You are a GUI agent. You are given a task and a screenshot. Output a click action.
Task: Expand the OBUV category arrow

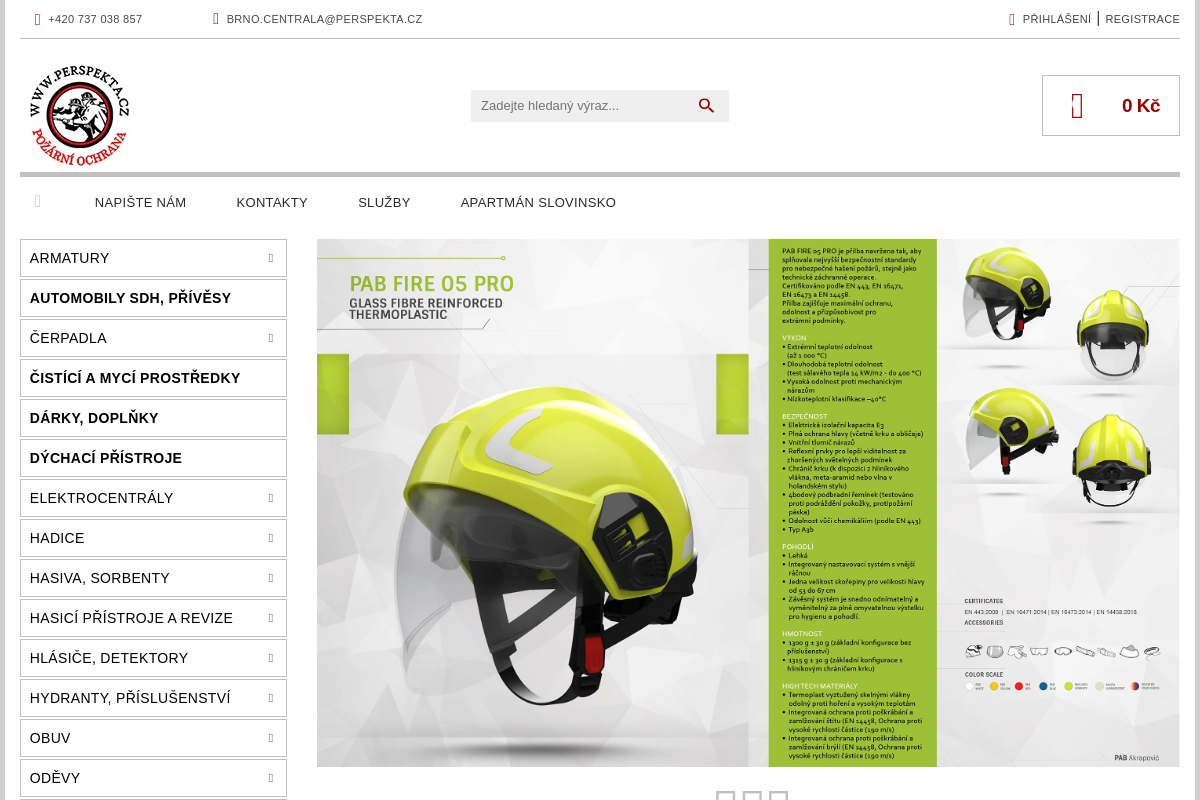(270, 738)
